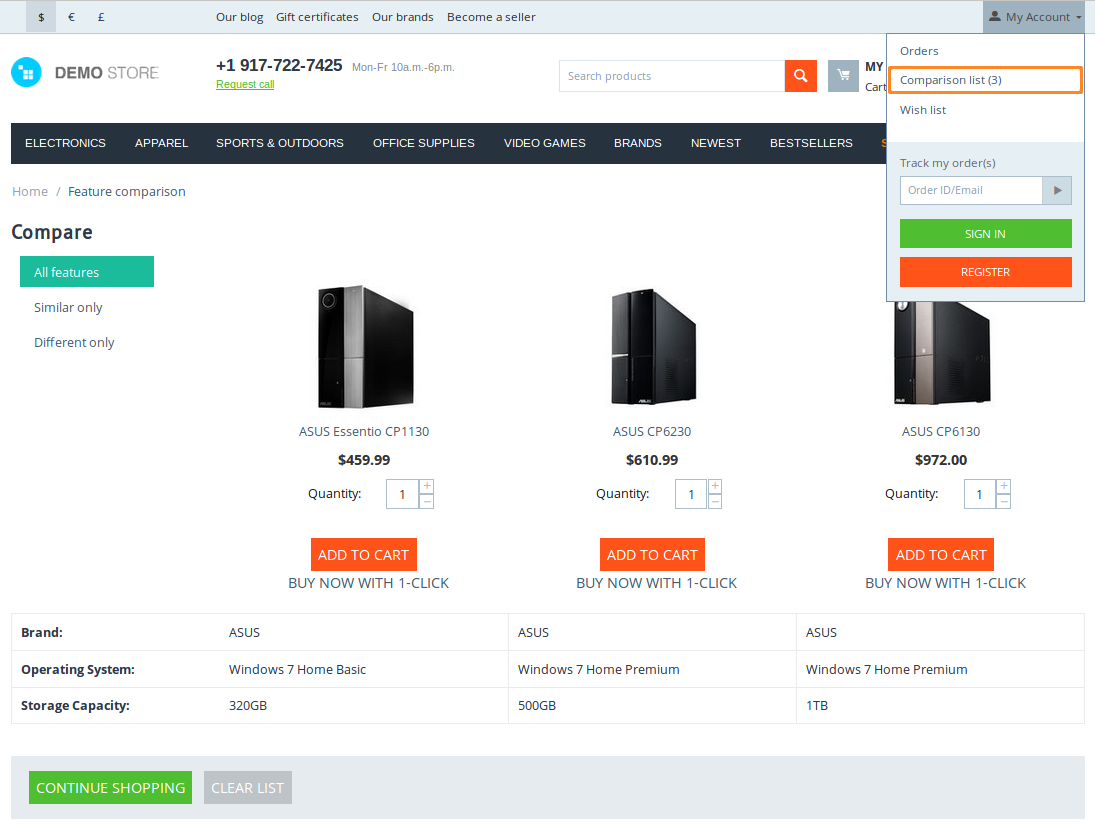1095x830 pixels.
Task: Click Continue Shopping button
Action: pyautogui.click(x=110, y=787)
